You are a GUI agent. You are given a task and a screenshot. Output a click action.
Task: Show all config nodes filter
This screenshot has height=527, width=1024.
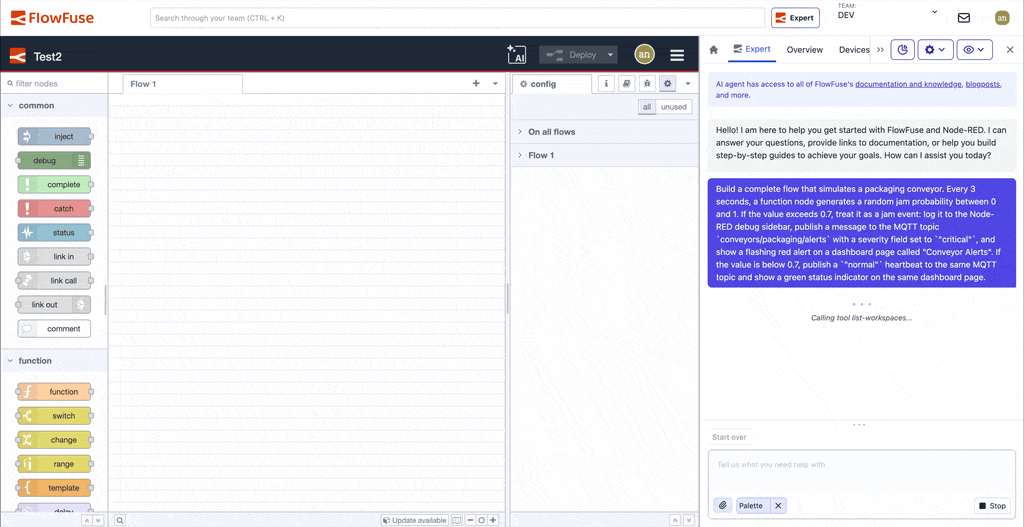click(647, 107)
